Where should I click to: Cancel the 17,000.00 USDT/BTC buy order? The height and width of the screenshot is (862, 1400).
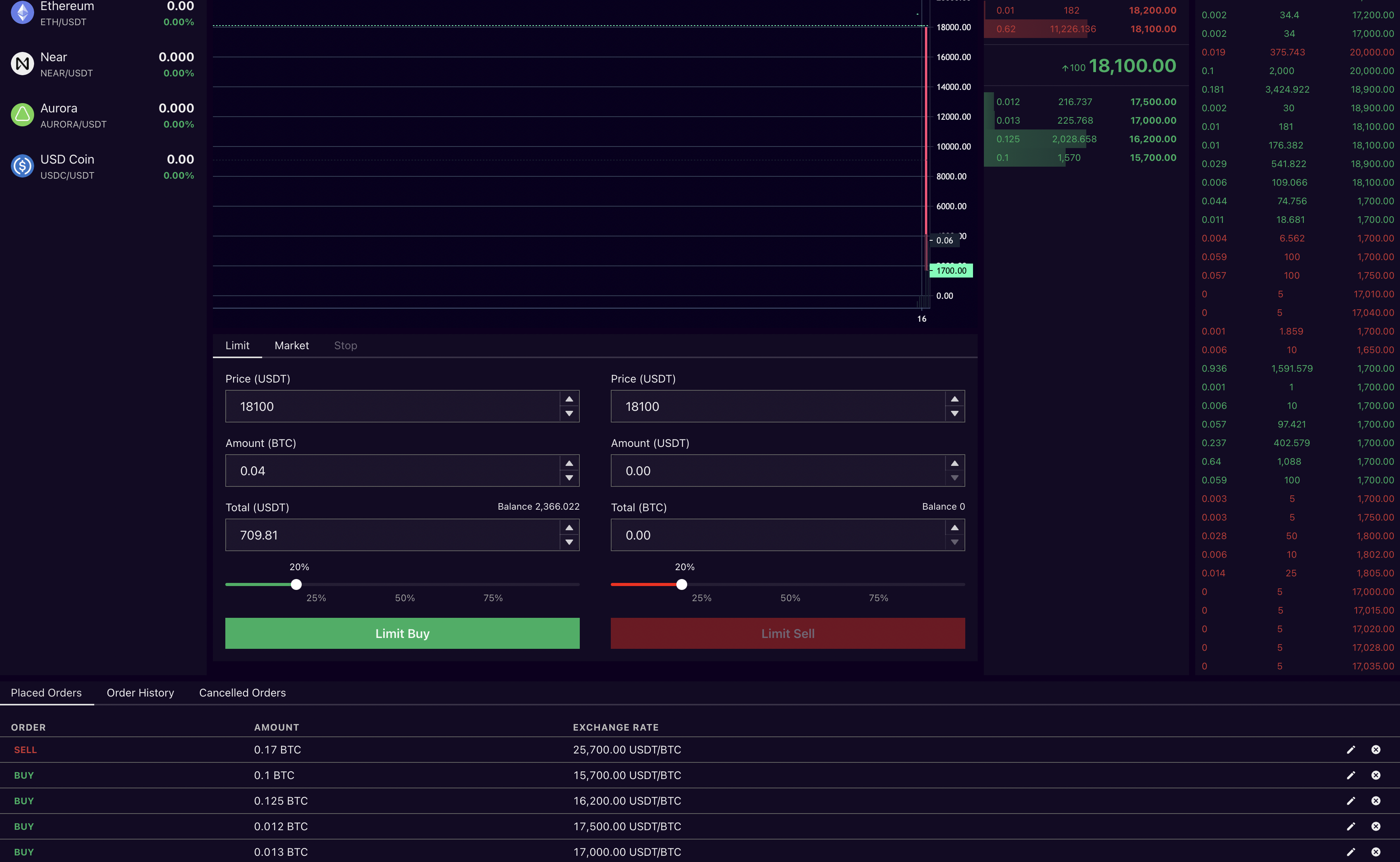1376,852
